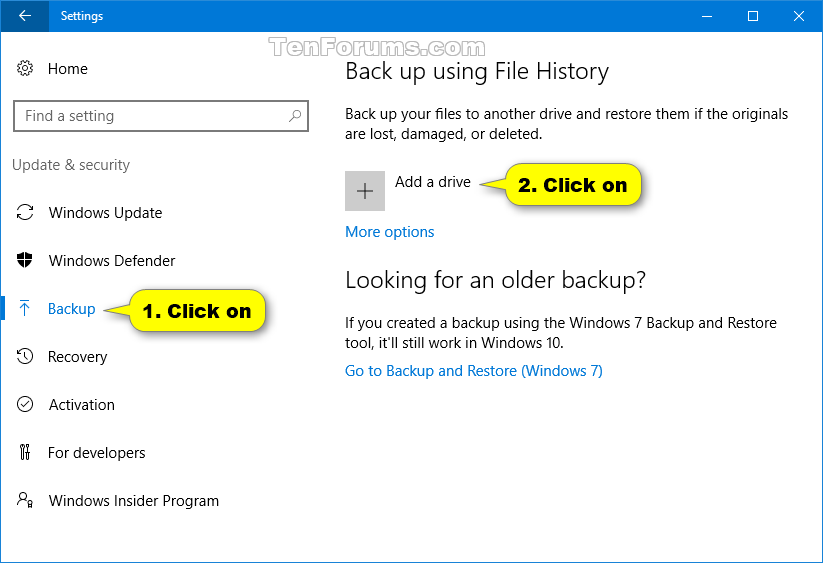823x563 pixels.
Task: Open the More options link
Action: pos(389,232)
